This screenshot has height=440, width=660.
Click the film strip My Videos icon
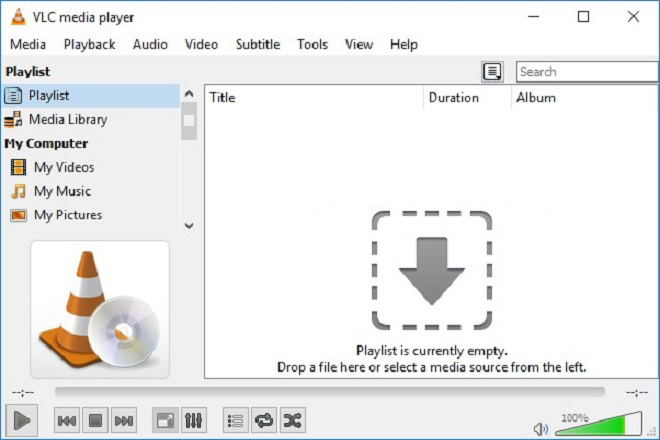[18, 167]
